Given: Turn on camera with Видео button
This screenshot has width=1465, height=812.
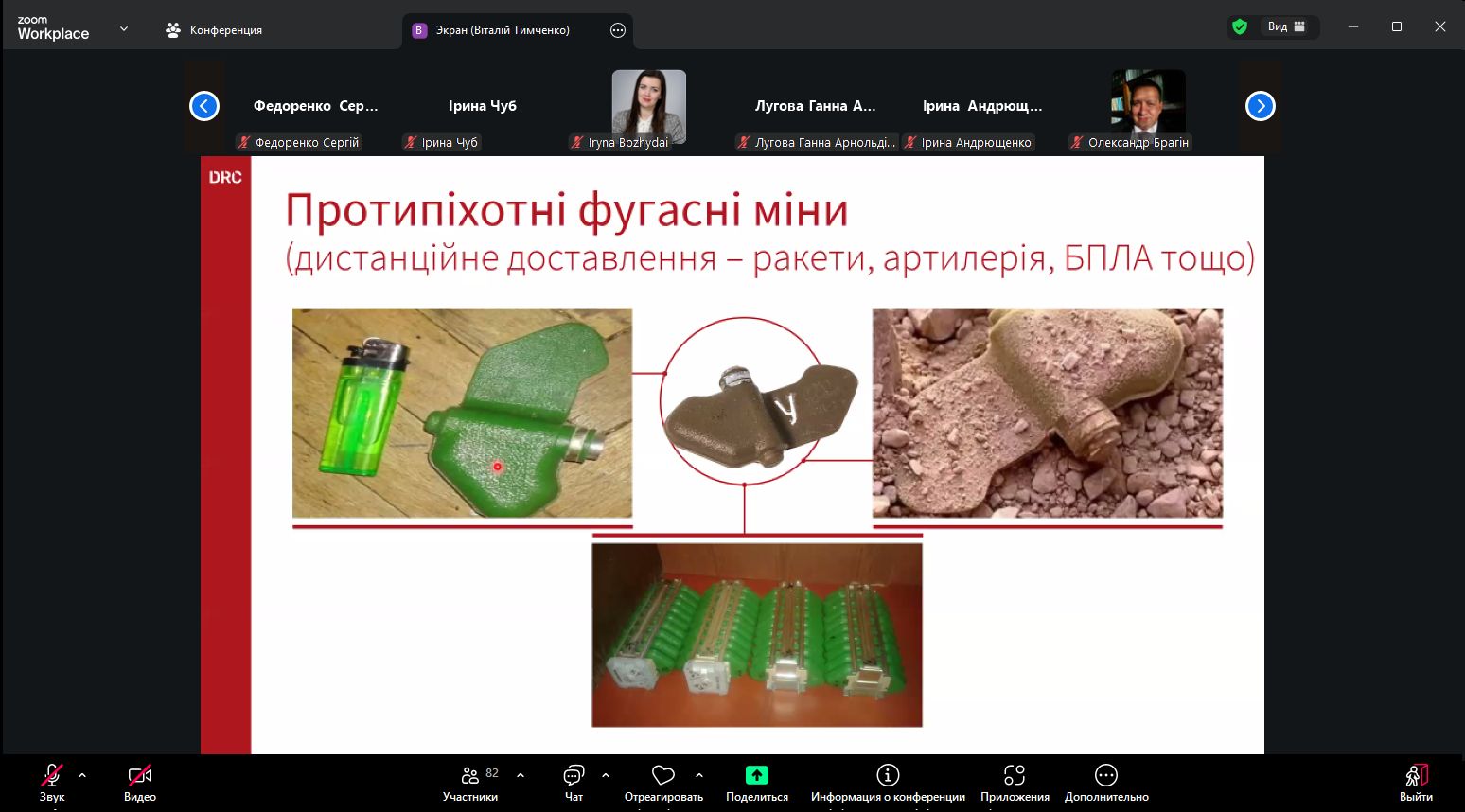Looking at the screenshot, I should pos(139,777).
